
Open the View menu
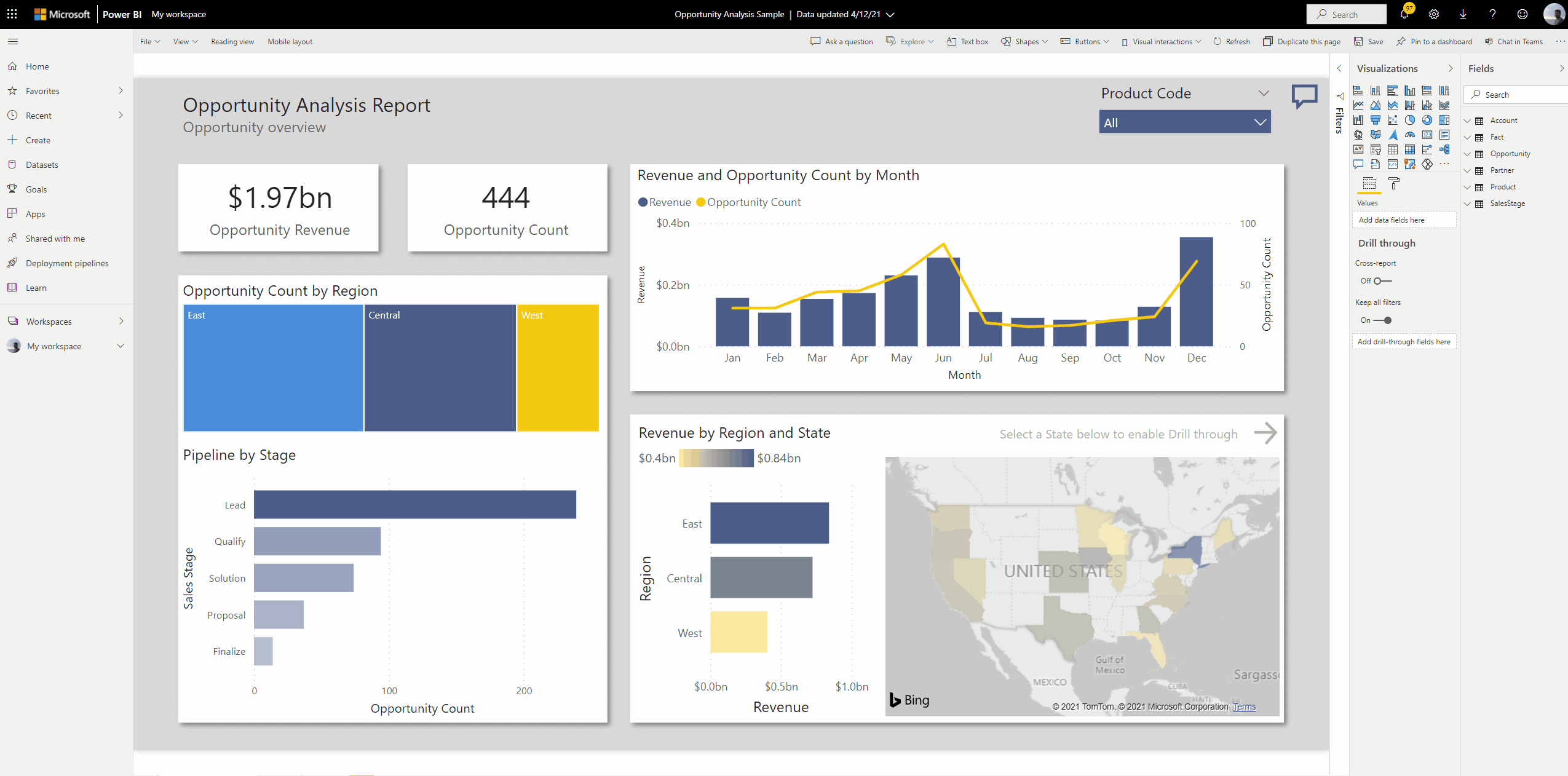185,42
